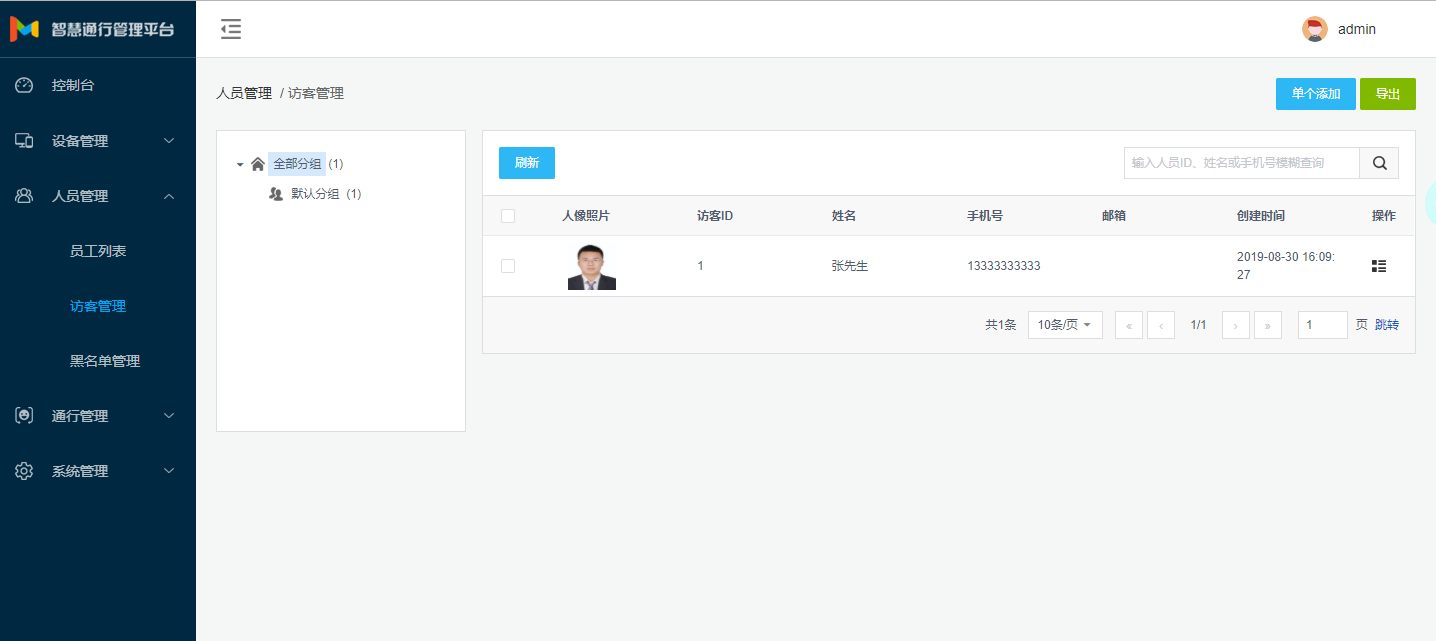Open the operations list icon for 张先生

[1379, 266]
